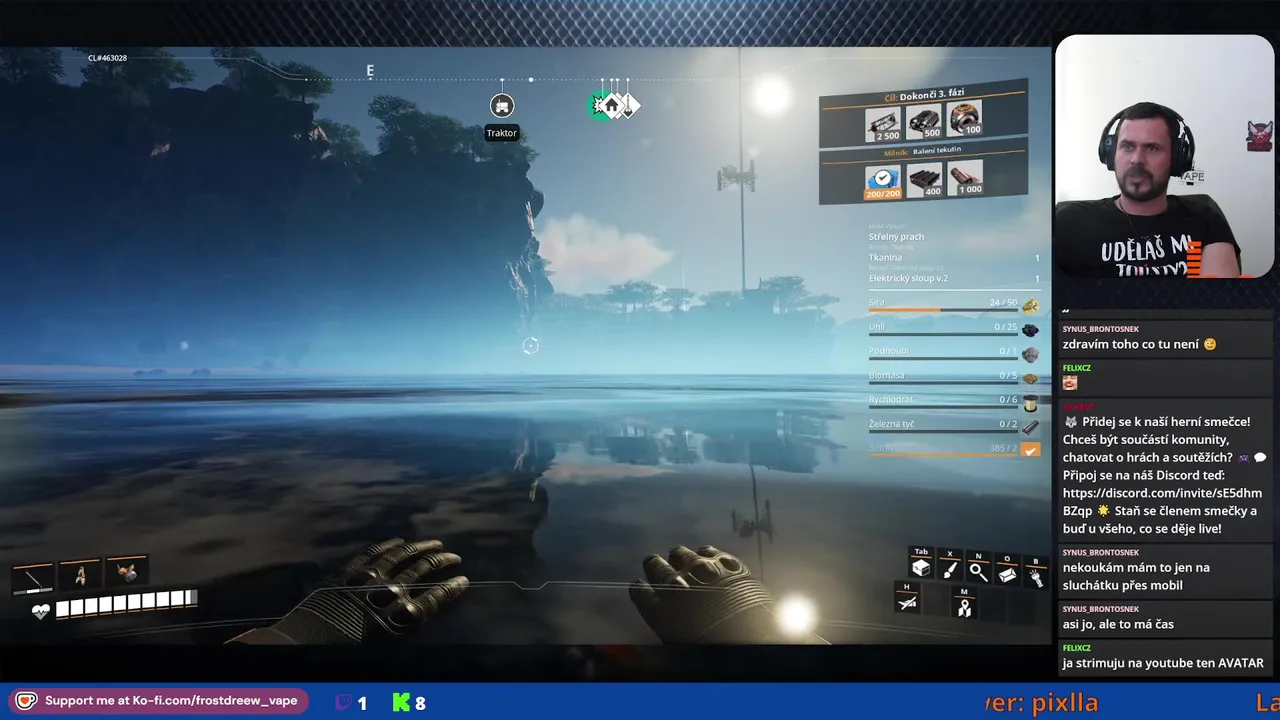Open the discord.com/invite link in chat

click(x=1162, y=501)
